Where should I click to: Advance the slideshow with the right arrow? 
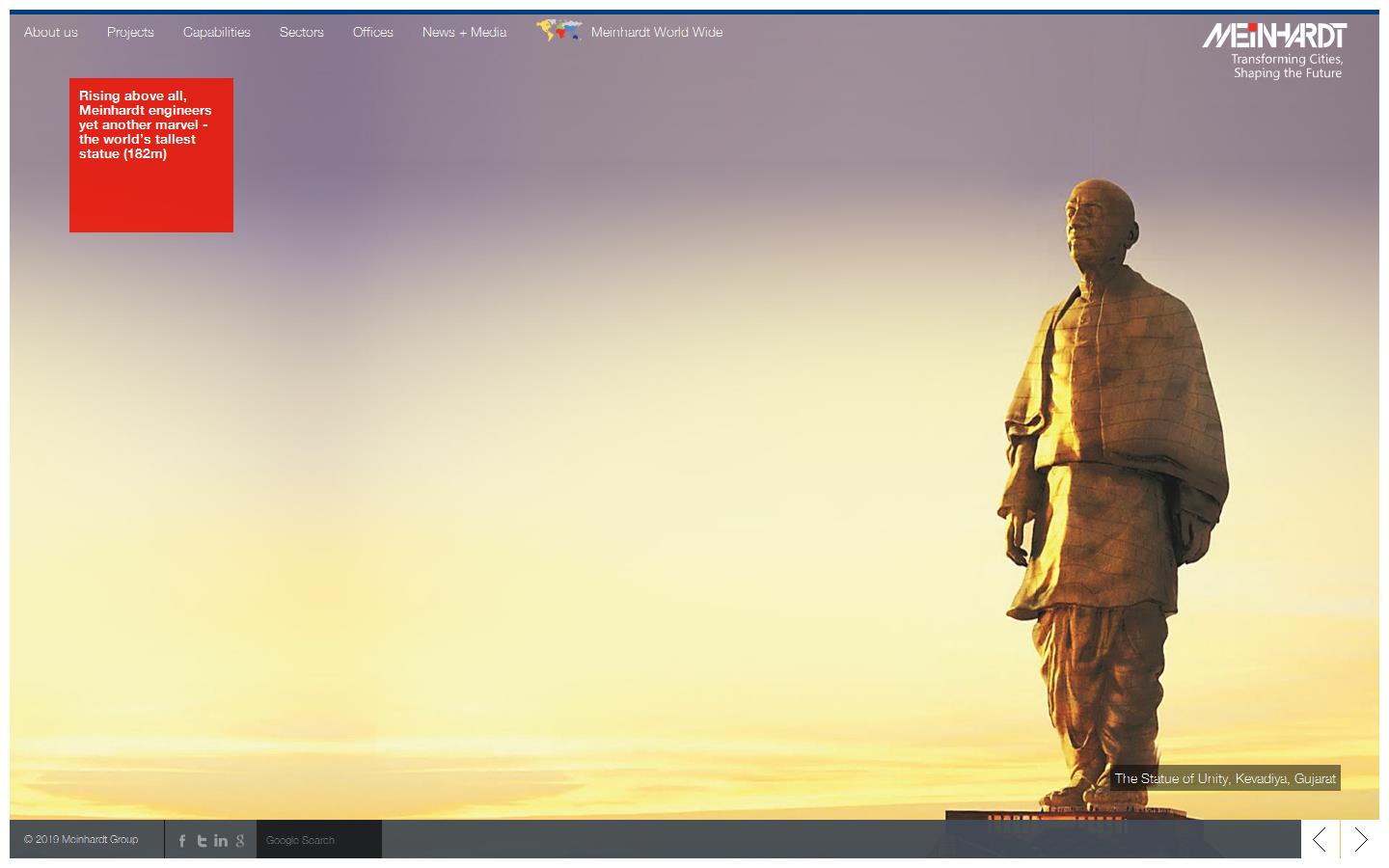pyautogui.click(x=1361, y=839)
